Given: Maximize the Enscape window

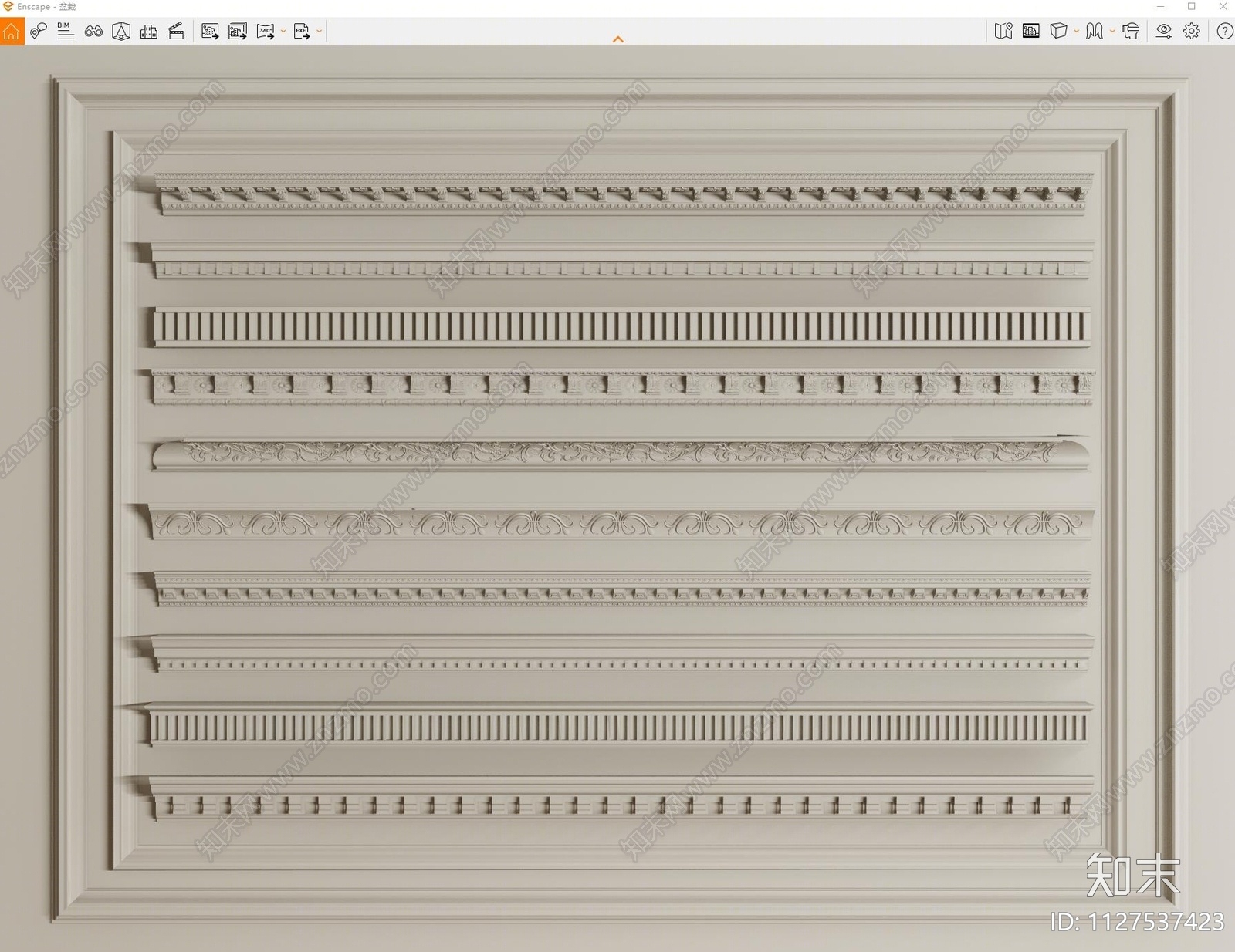Looking at the screenshot, I should click(x=1192, y=7).
